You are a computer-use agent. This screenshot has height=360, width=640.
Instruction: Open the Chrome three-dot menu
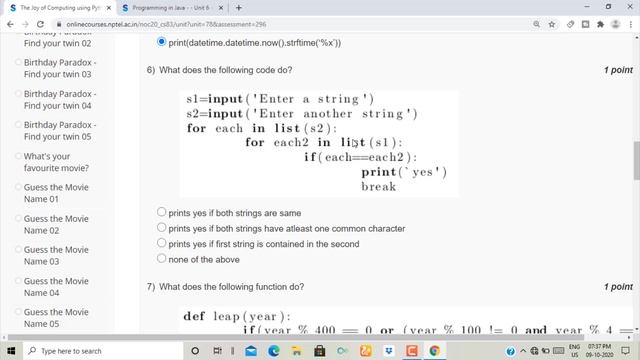pos(631,24)
